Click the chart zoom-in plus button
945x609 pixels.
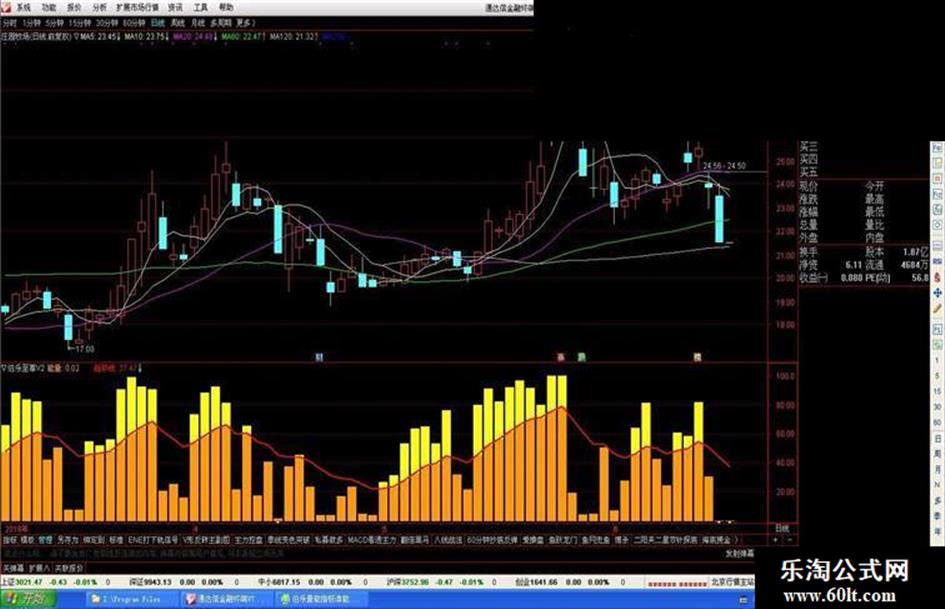[775, 540]
